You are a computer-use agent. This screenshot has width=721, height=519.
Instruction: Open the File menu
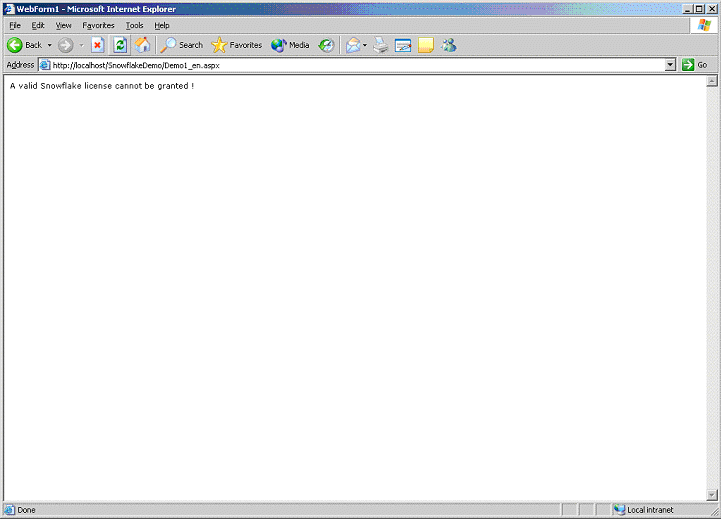click(15, 25)
